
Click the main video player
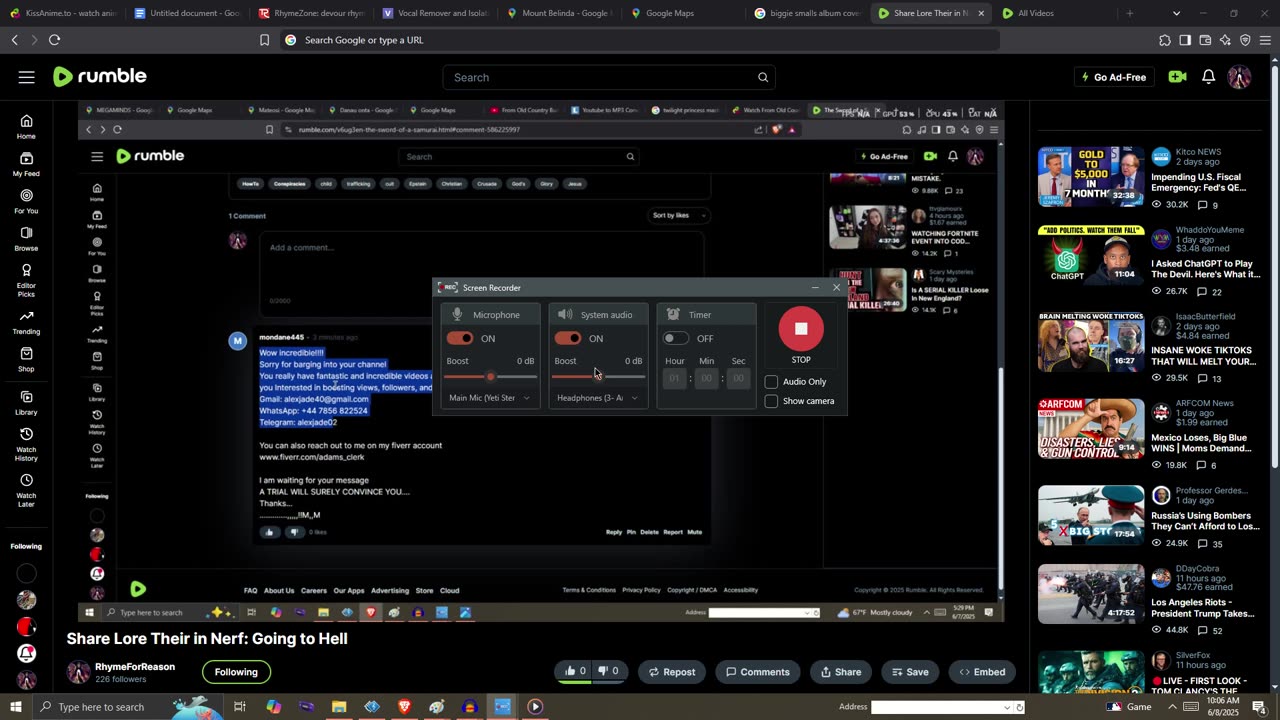[540, 361]
